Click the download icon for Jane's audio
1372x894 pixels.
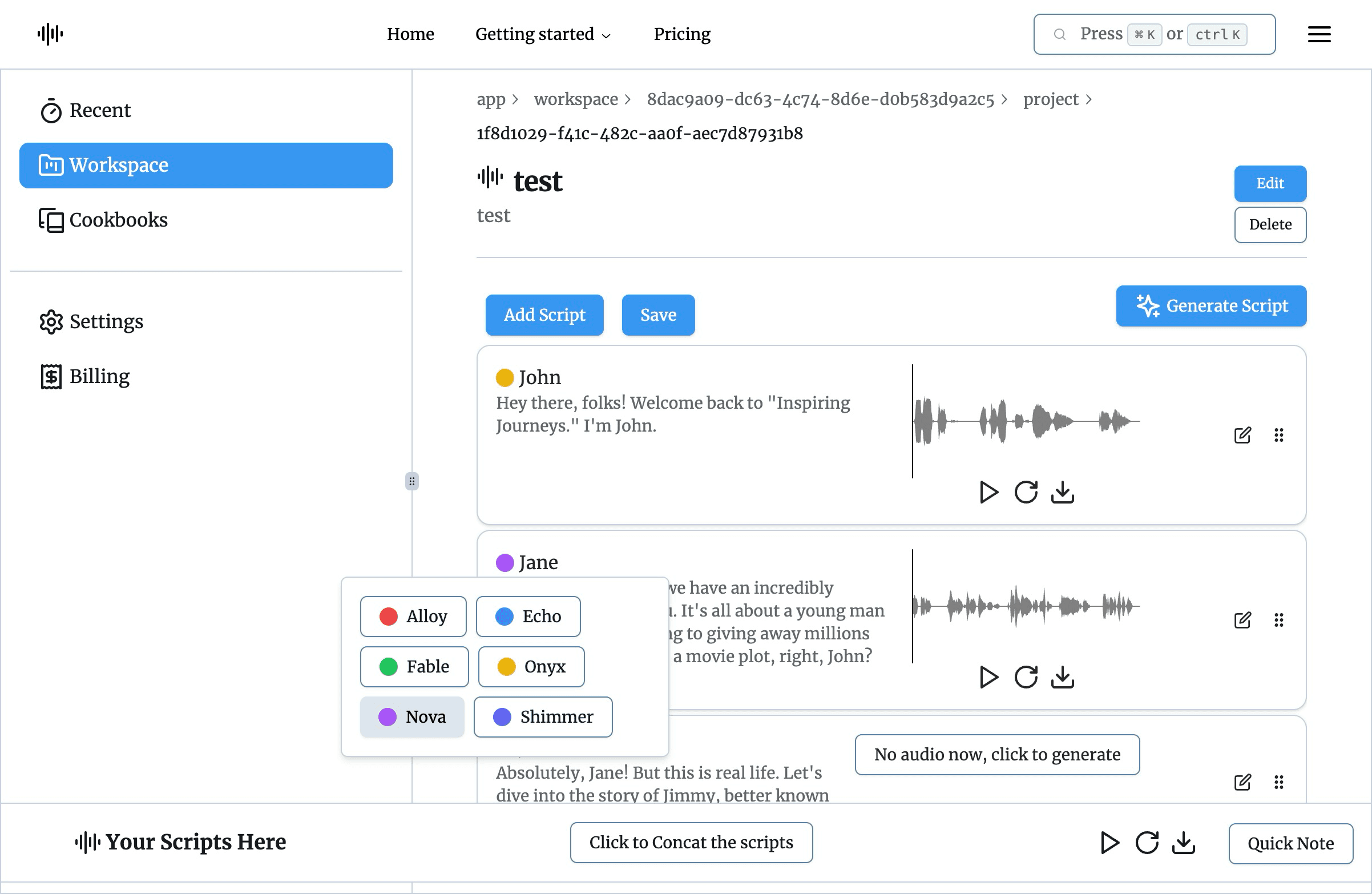[x=1062, y=677]
